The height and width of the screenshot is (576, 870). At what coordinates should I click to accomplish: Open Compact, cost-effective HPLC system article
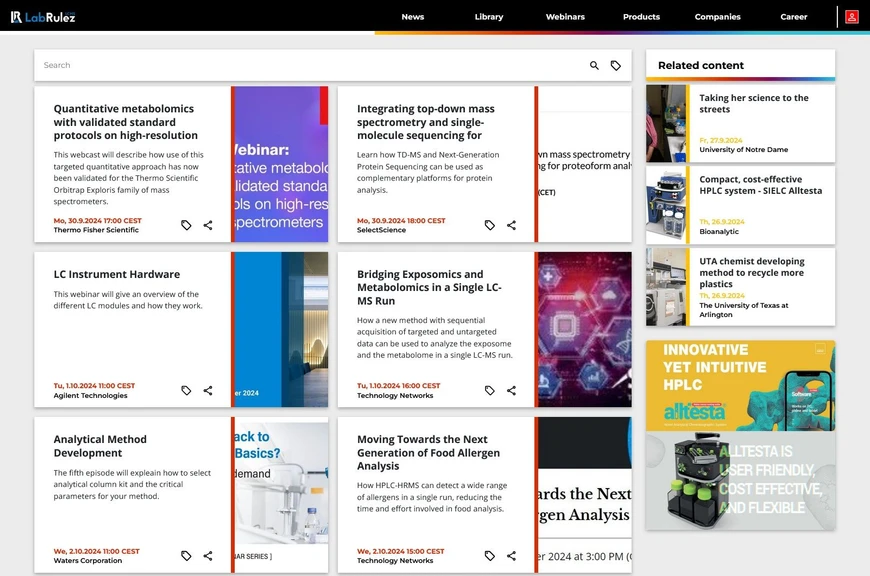760,185
